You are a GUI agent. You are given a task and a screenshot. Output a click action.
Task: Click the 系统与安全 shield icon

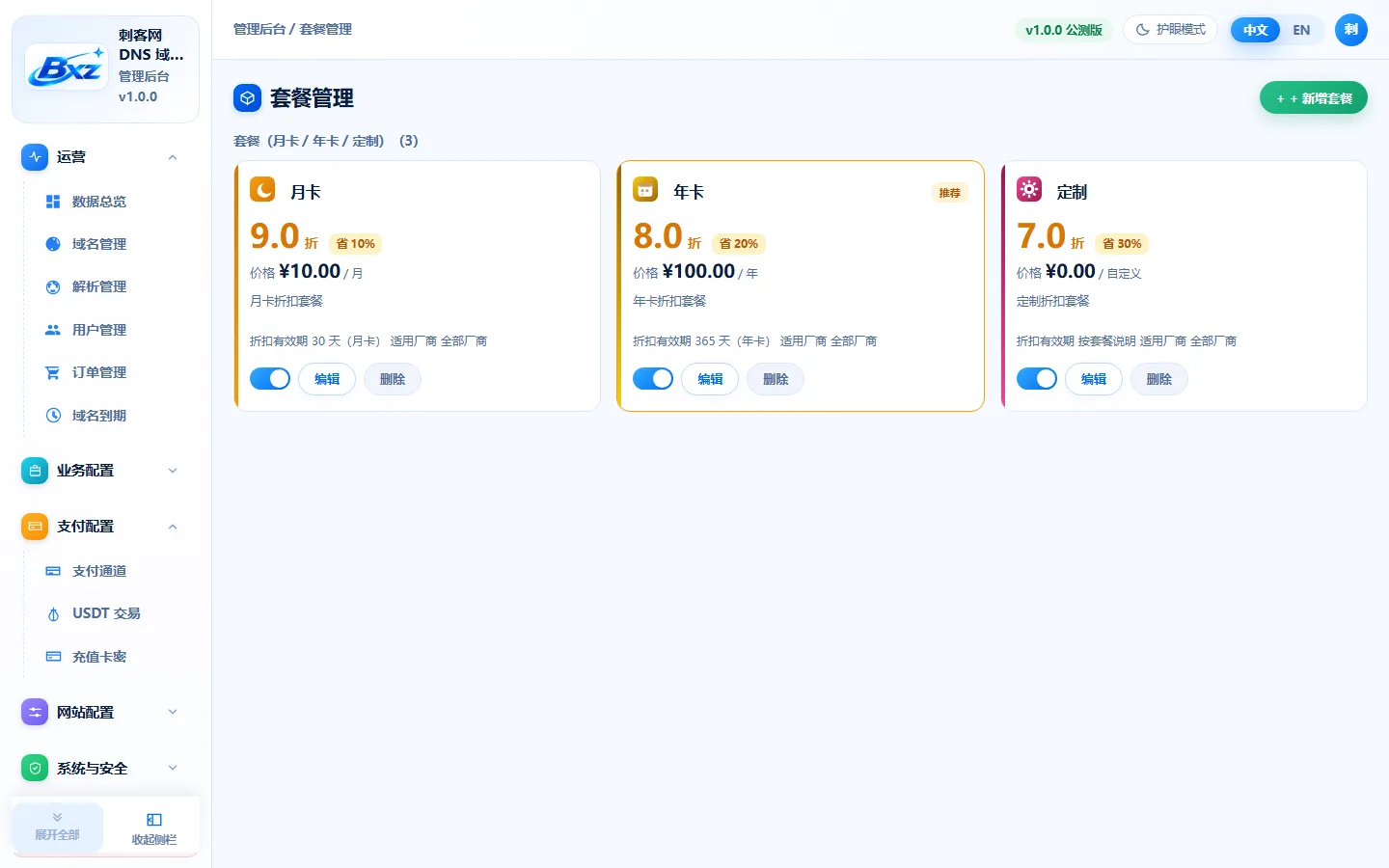tap(35, 769)
